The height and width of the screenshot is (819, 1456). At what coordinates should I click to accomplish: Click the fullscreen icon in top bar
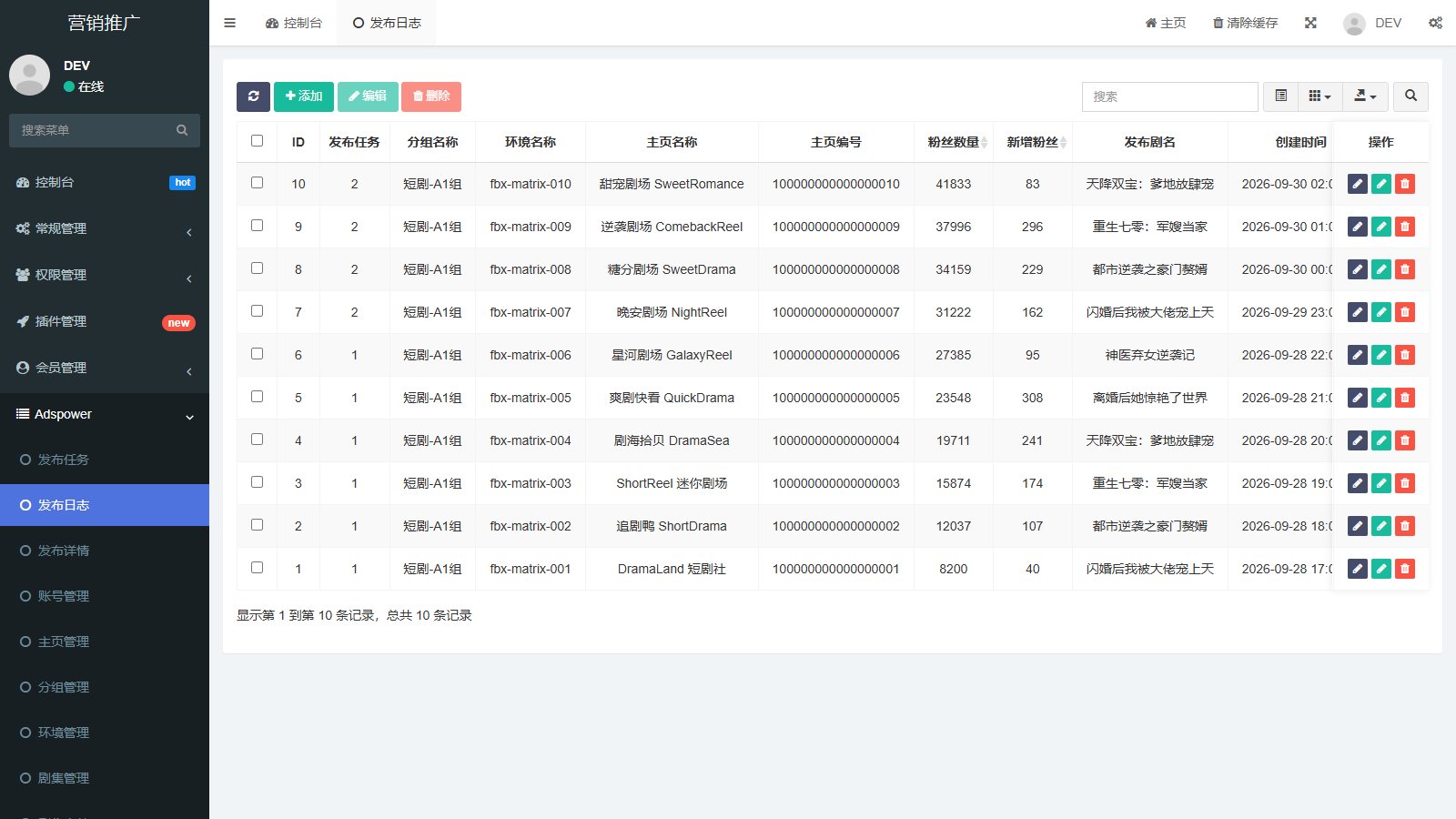(1310, 23)
